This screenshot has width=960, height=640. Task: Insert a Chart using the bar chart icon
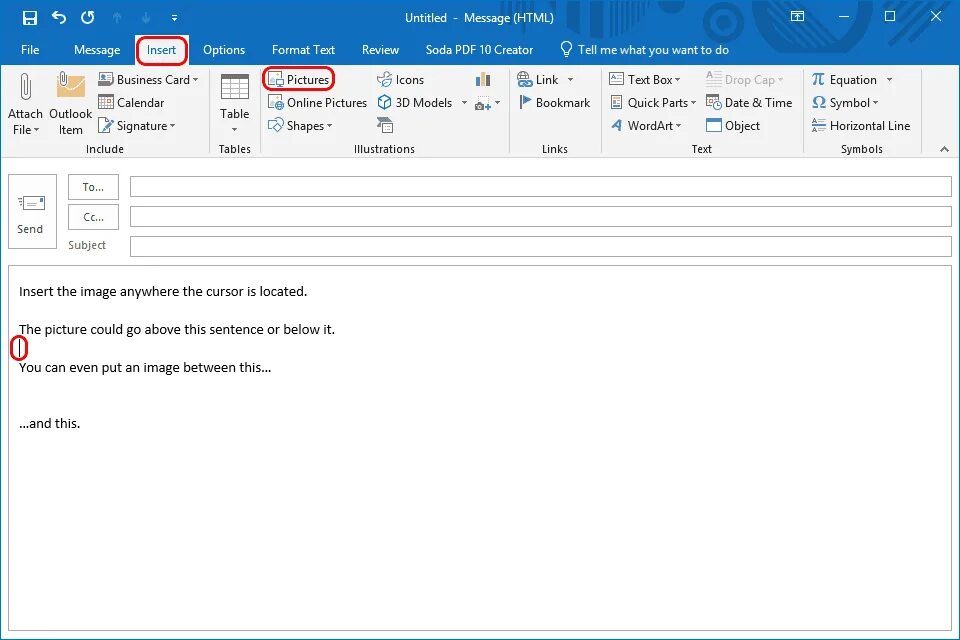[483, 80]
